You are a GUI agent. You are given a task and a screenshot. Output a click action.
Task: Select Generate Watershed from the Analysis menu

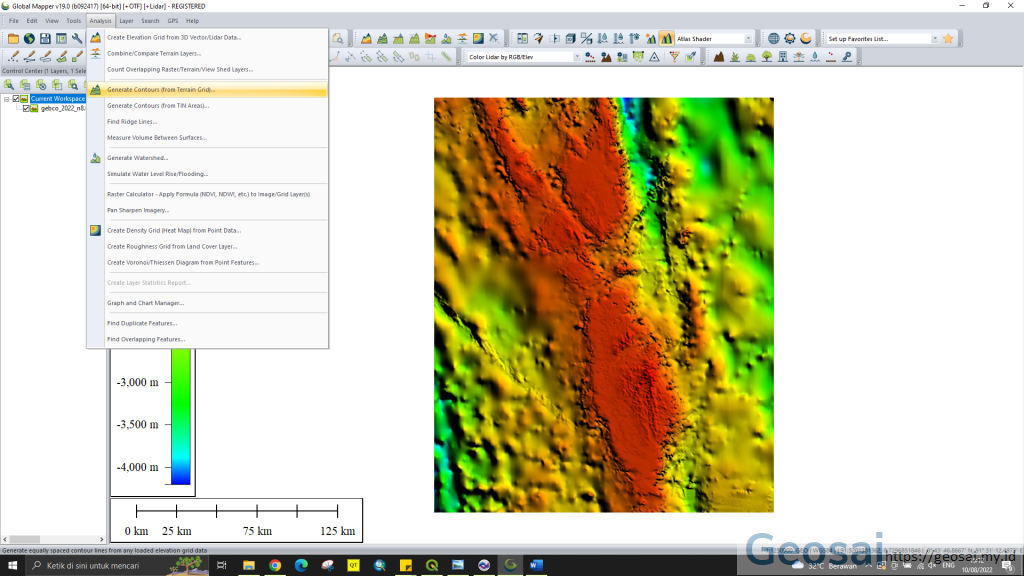coord(137,157)
